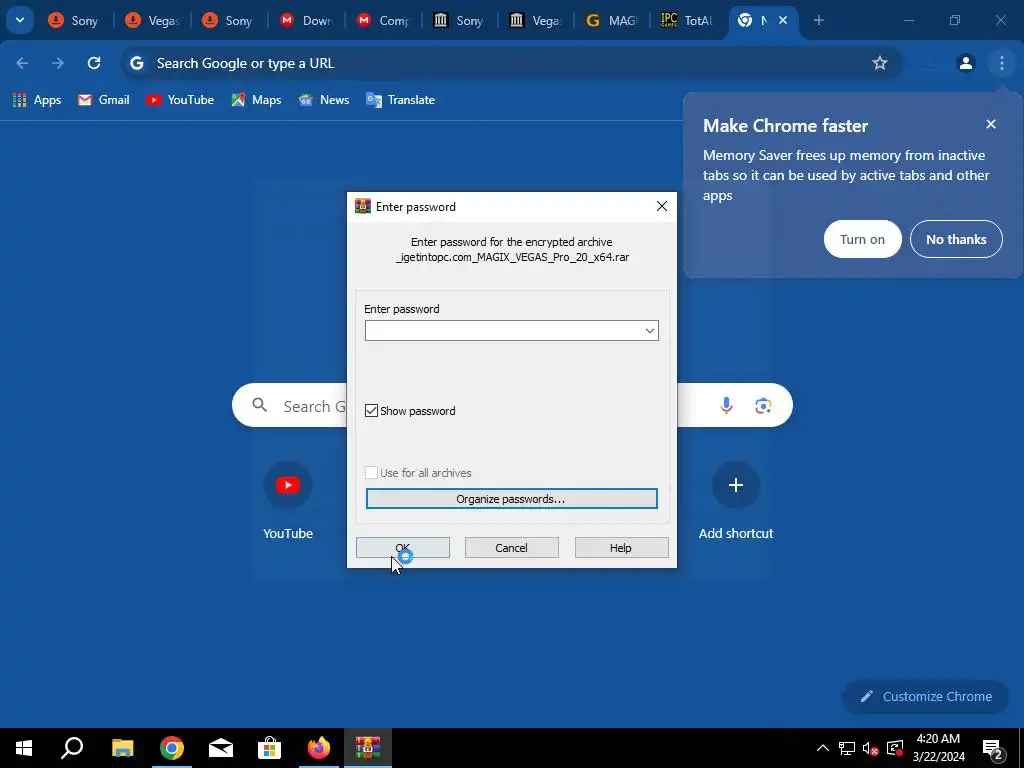1024x768 pixels.
Task: Switch to the TotAl IPC tab
Action: coord(687,20)
